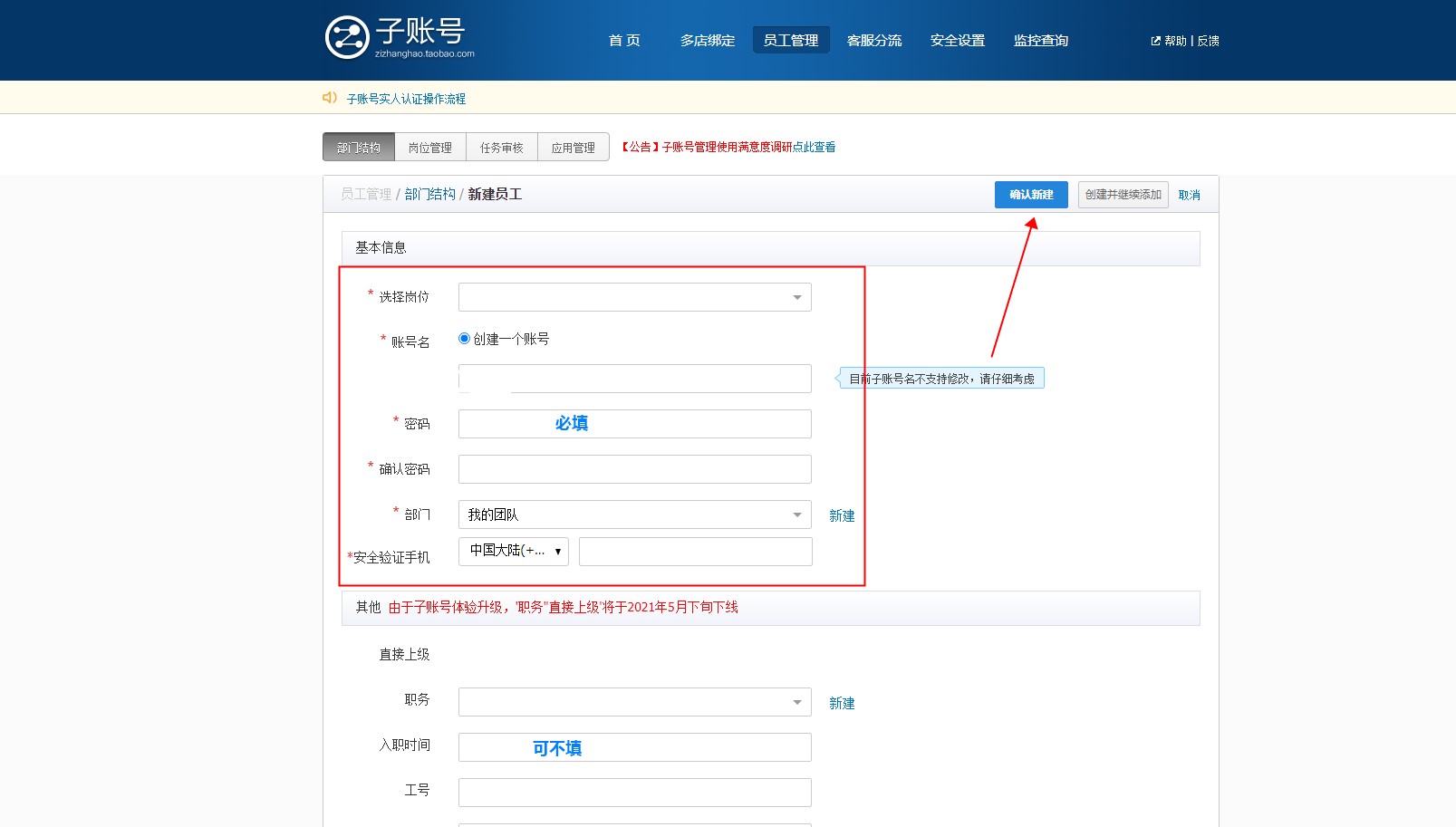
Task: Click the speaker announcement icon
Action: pyautogui.click(x=328, y=97)
